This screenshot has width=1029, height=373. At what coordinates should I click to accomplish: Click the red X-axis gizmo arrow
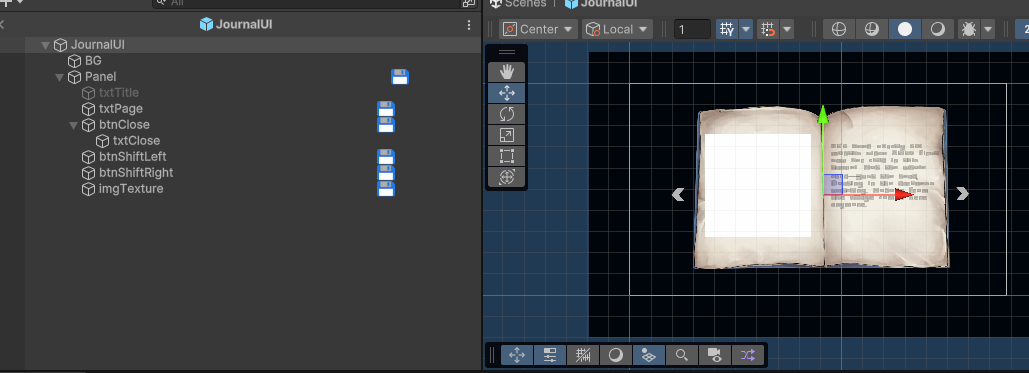(x=903, y=194)
